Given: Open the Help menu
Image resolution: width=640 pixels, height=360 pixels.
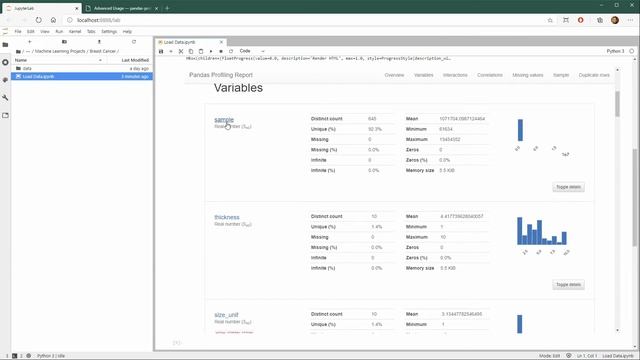Looking at the screenshot, I should [x=127, y=31].
